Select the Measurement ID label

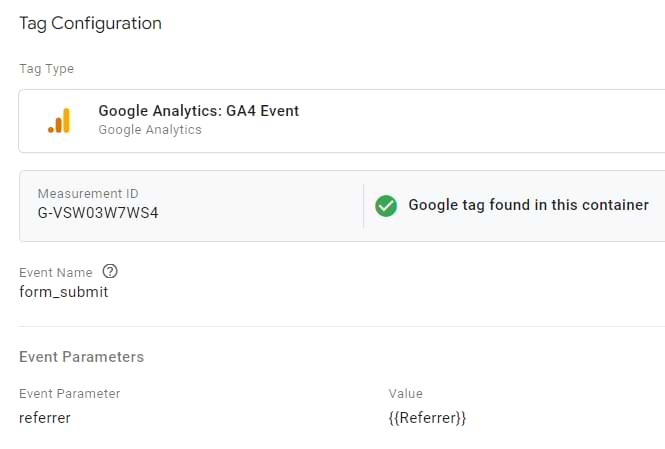[86, 193]
